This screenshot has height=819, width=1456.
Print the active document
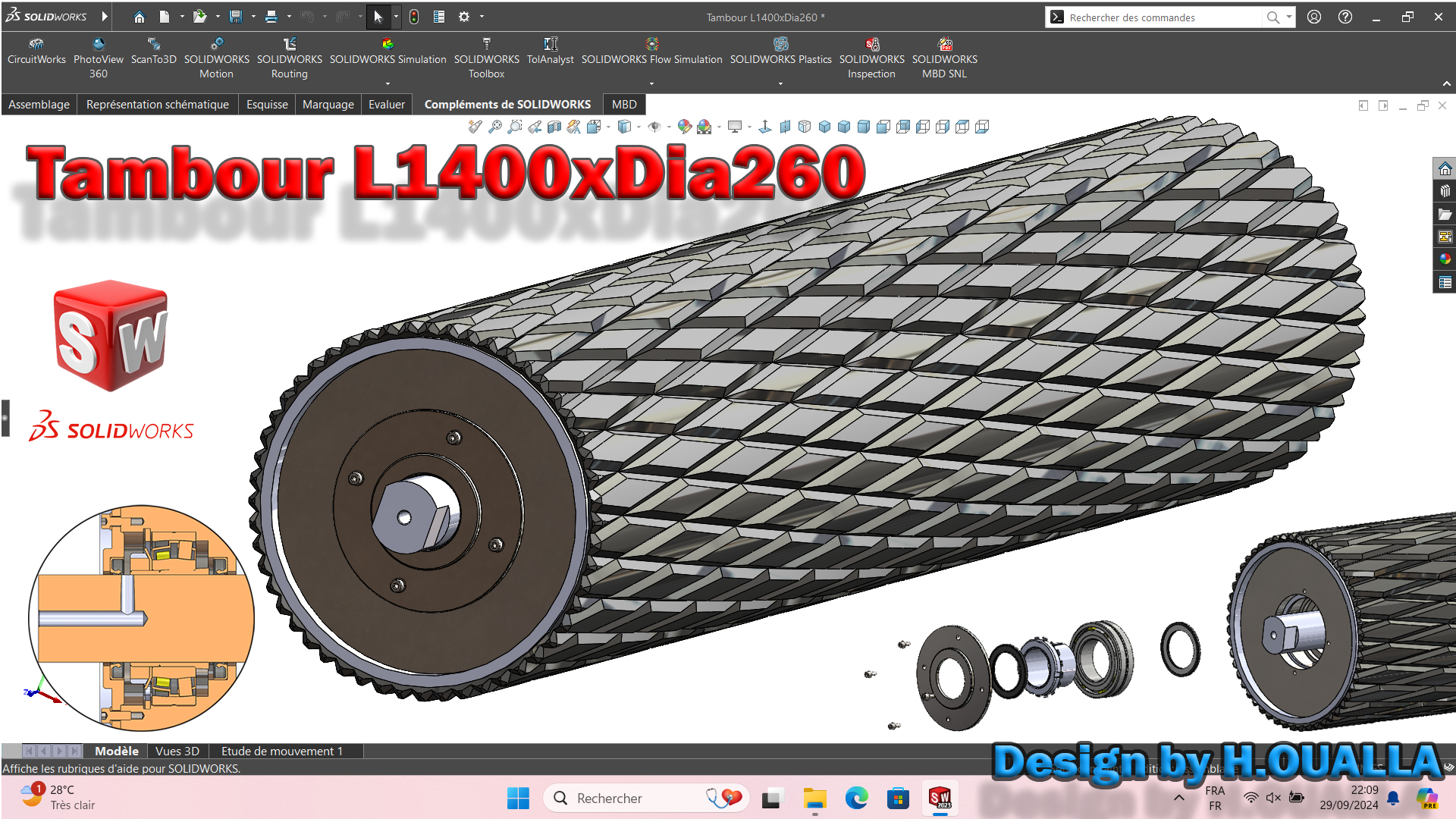(271, 17)
